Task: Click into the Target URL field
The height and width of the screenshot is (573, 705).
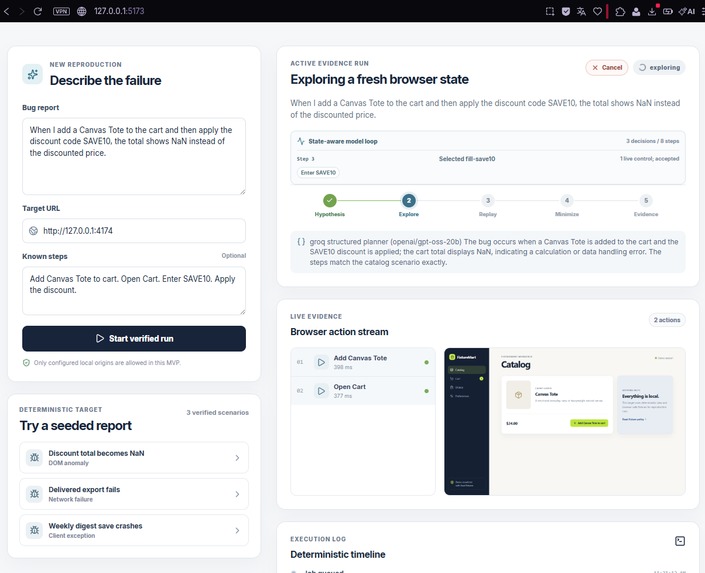Action: 134,231
